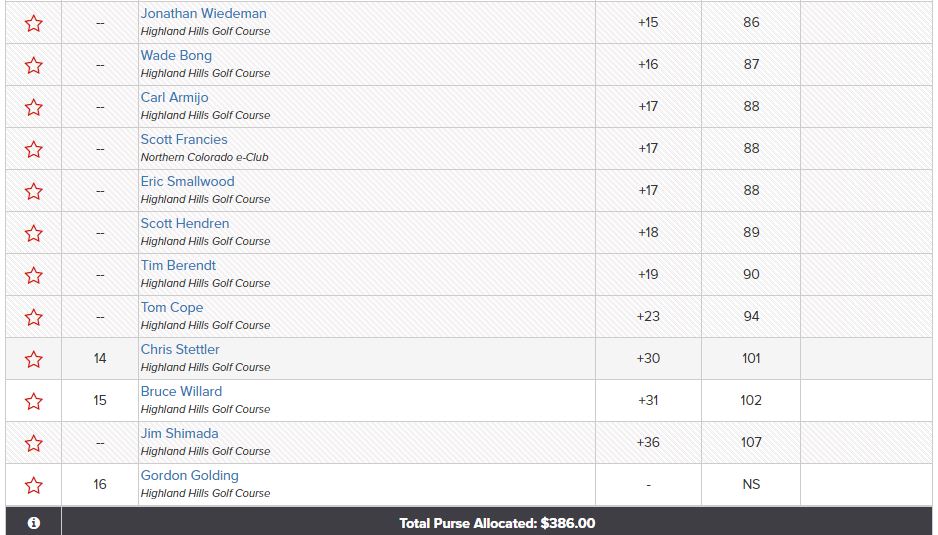
Task: Star Chris Stettler's leaderboard row
Action: [x=34, y=359]
